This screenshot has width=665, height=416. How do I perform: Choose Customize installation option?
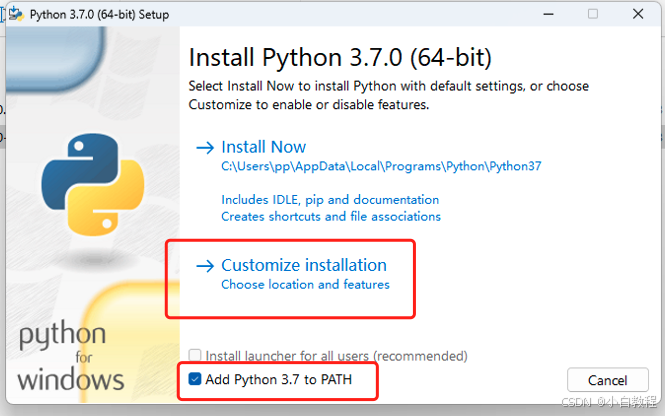click(304, 265)
